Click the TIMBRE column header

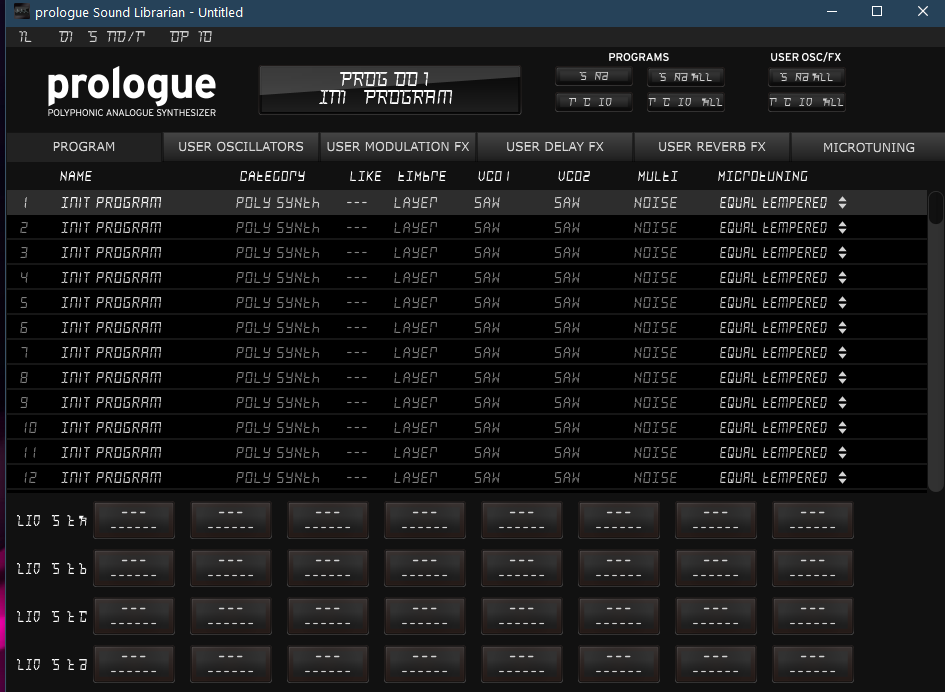click(x=422, y=176)
